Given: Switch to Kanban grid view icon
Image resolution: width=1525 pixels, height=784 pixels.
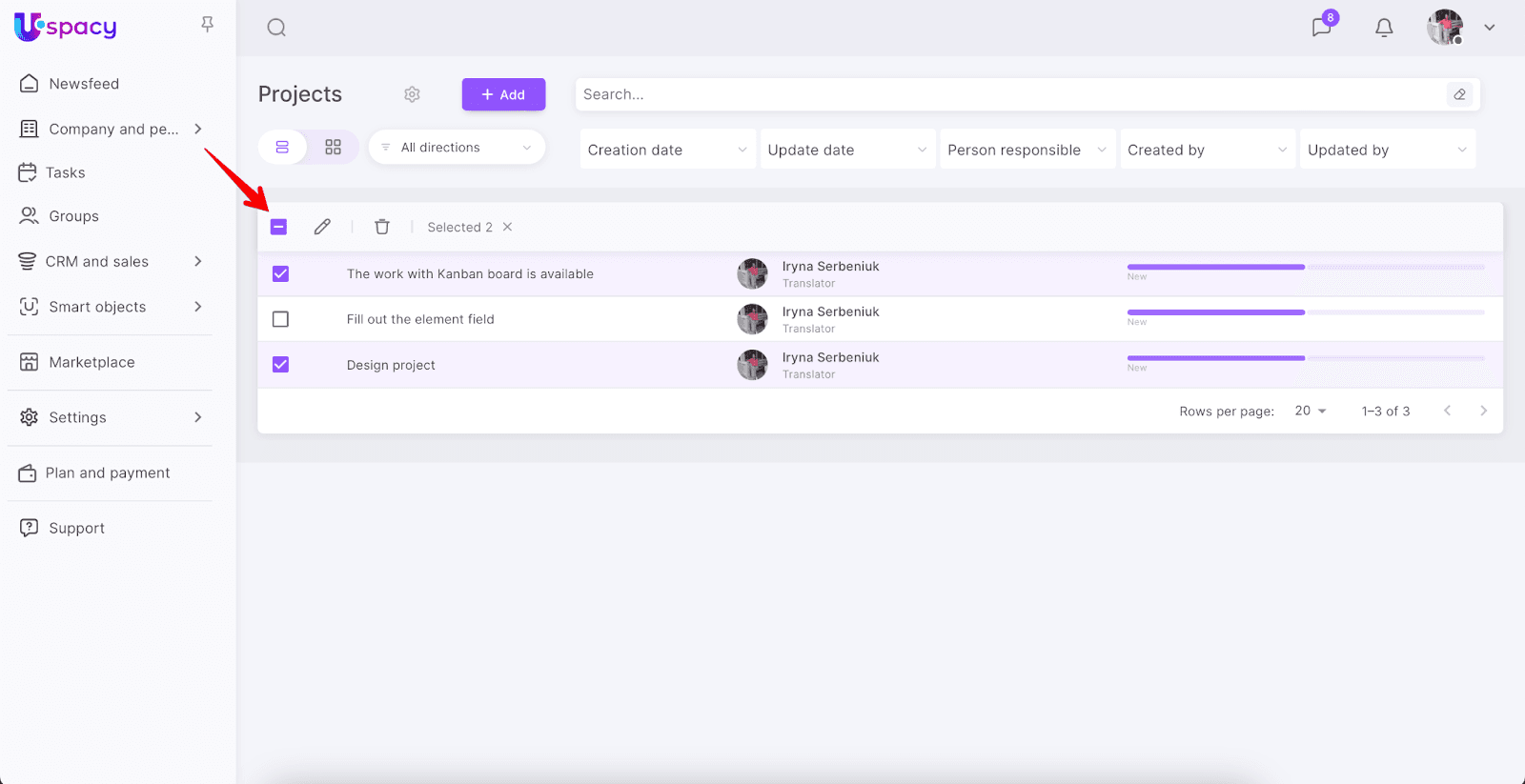Looking at the screenshot, I should 333,148.
